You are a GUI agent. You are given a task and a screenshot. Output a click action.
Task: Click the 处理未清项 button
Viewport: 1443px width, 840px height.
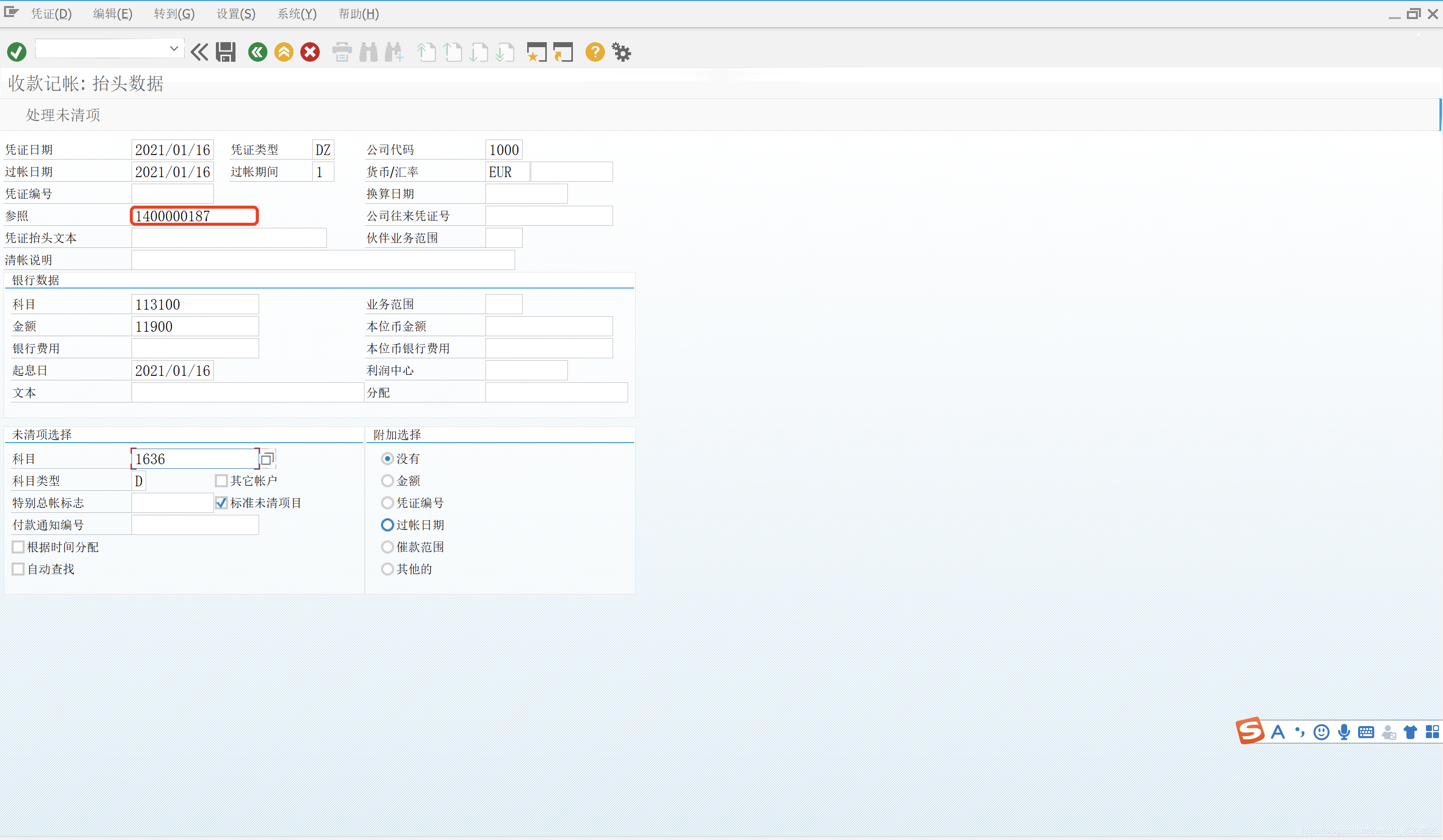point(63,115)
